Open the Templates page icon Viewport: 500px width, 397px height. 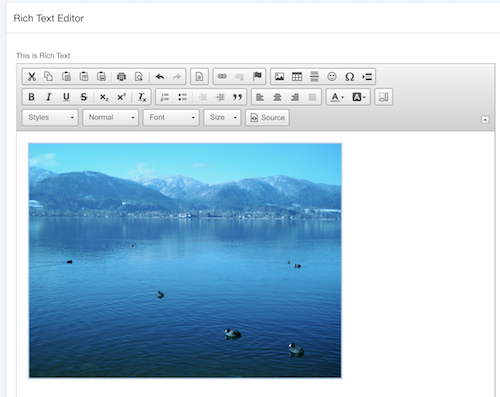coord(199,77)
